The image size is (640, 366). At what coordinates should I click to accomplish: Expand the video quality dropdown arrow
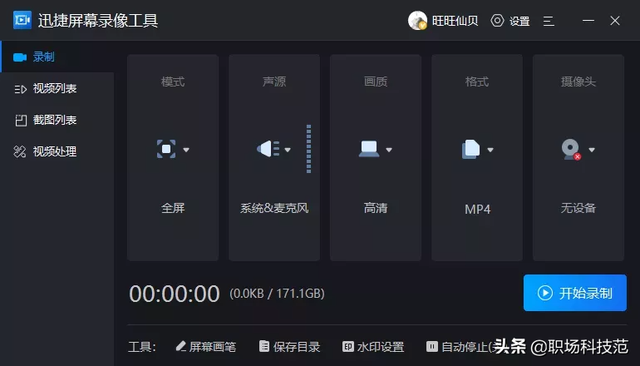(x=389, y=150)
